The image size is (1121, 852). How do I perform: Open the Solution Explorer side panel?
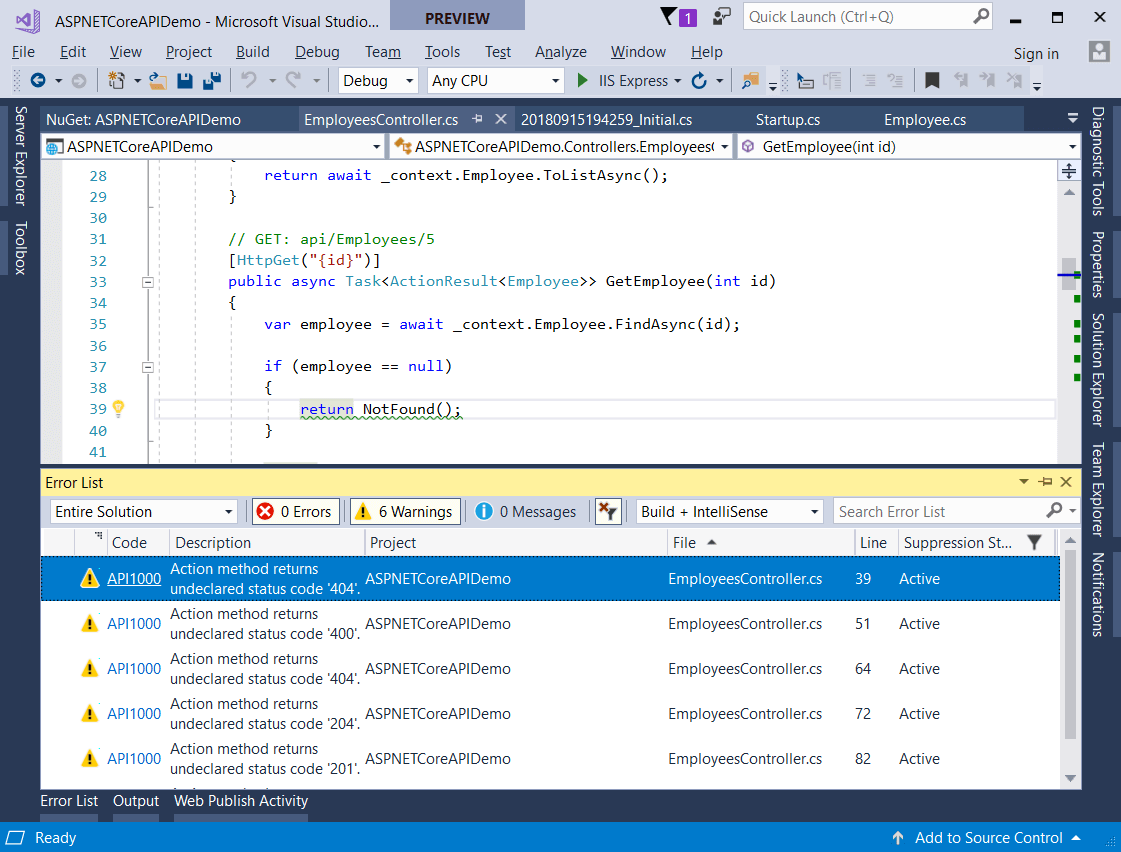pos(1097,370)
